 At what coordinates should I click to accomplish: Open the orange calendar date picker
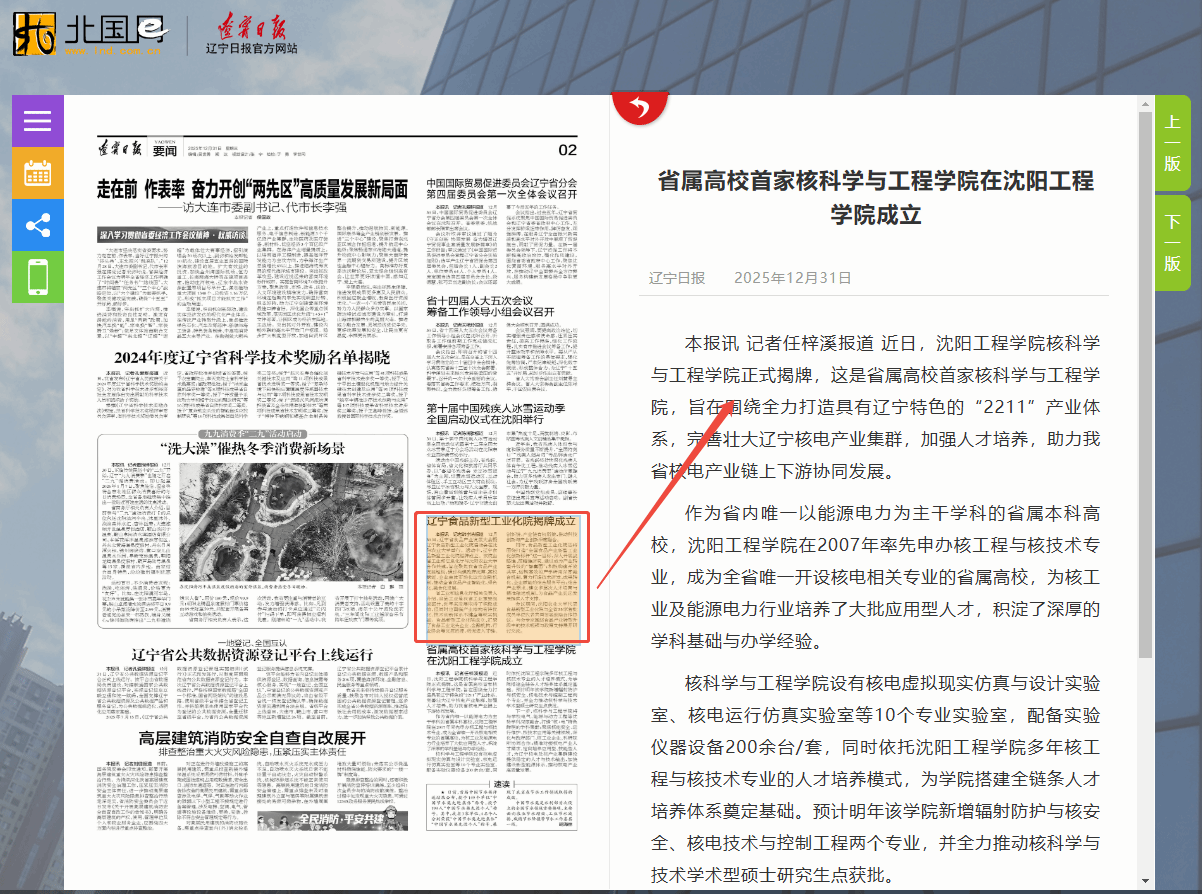click(37, 173)
